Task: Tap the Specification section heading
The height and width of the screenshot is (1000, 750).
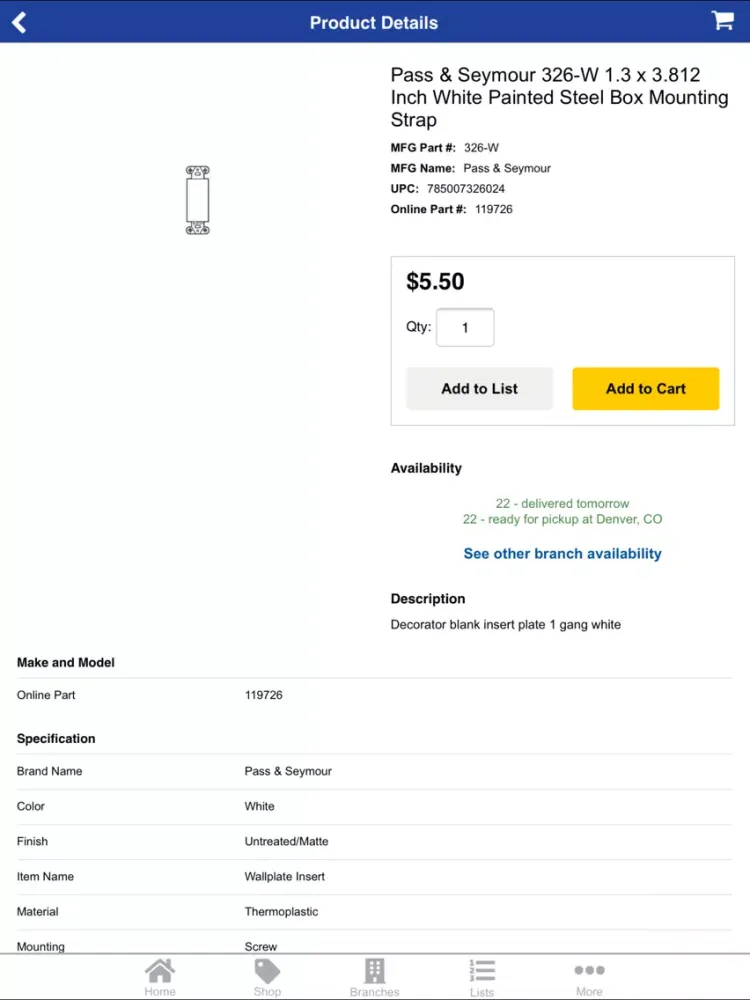Action: coord(56,739)
